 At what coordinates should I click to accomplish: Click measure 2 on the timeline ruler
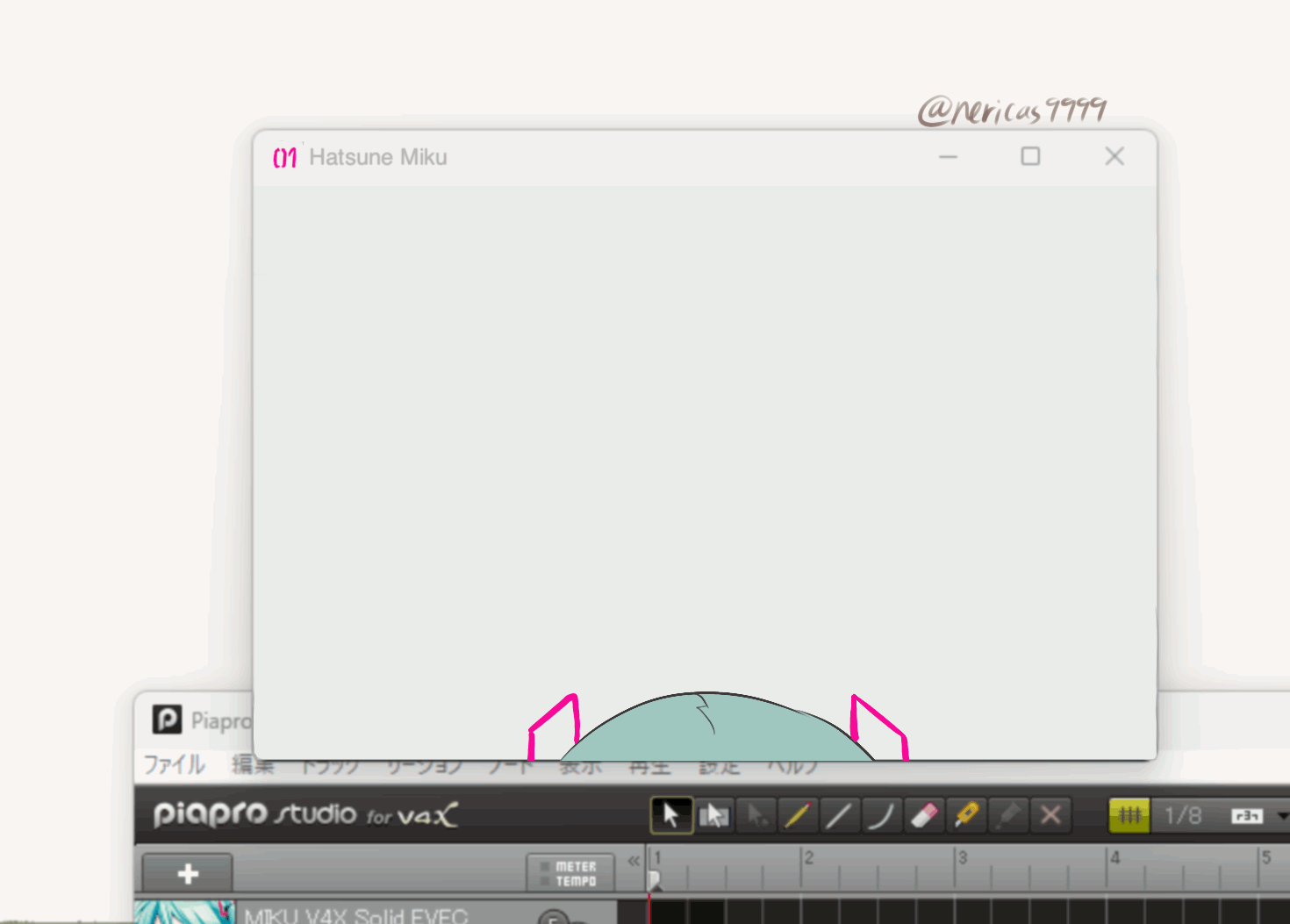[x=808, y=857]
